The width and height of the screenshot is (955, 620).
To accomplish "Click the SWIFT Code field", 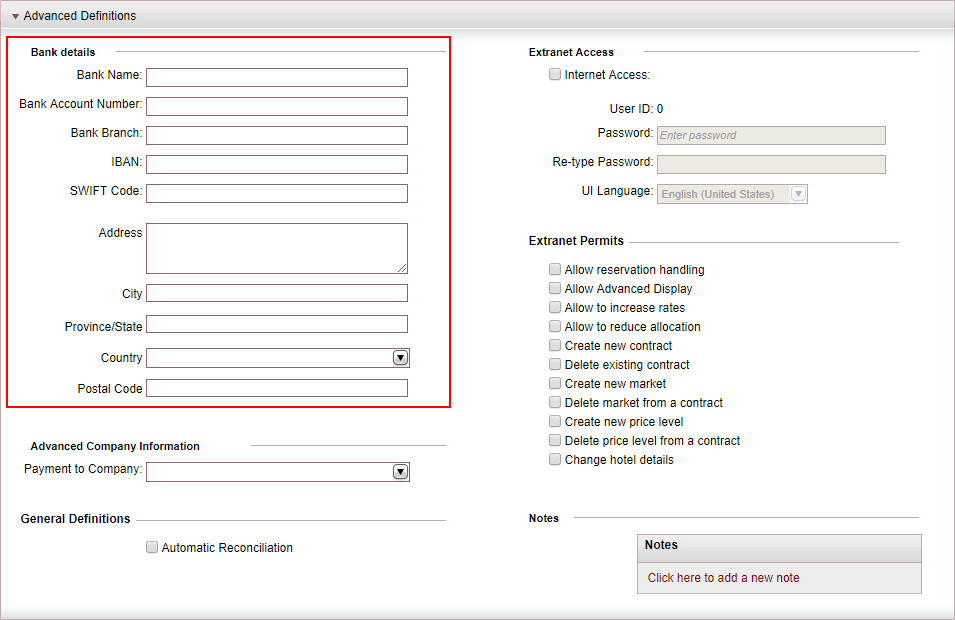I will [x=277, y=193].
